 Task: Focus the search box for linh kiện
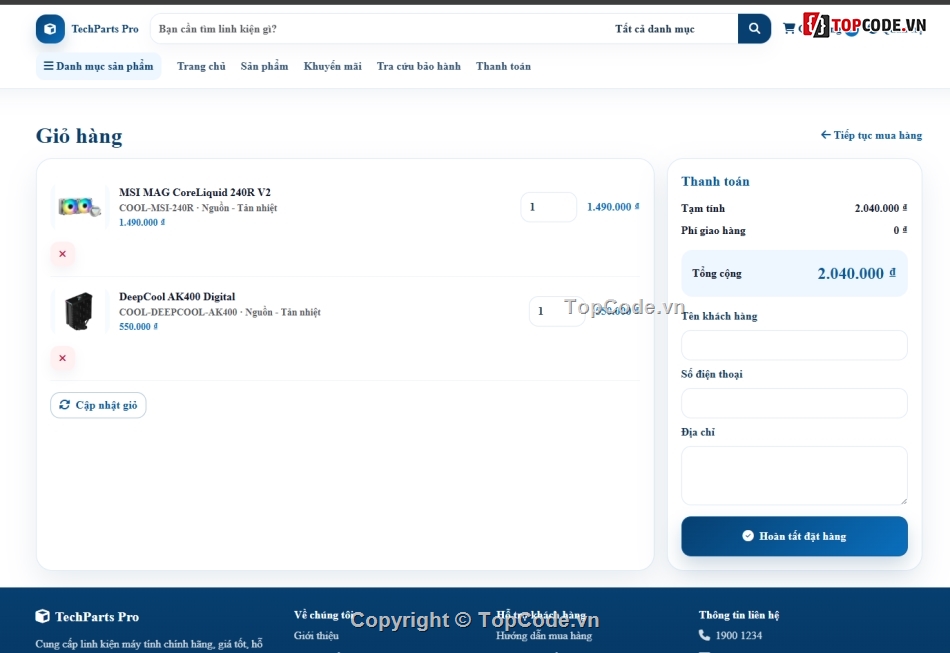coord(379,28)
